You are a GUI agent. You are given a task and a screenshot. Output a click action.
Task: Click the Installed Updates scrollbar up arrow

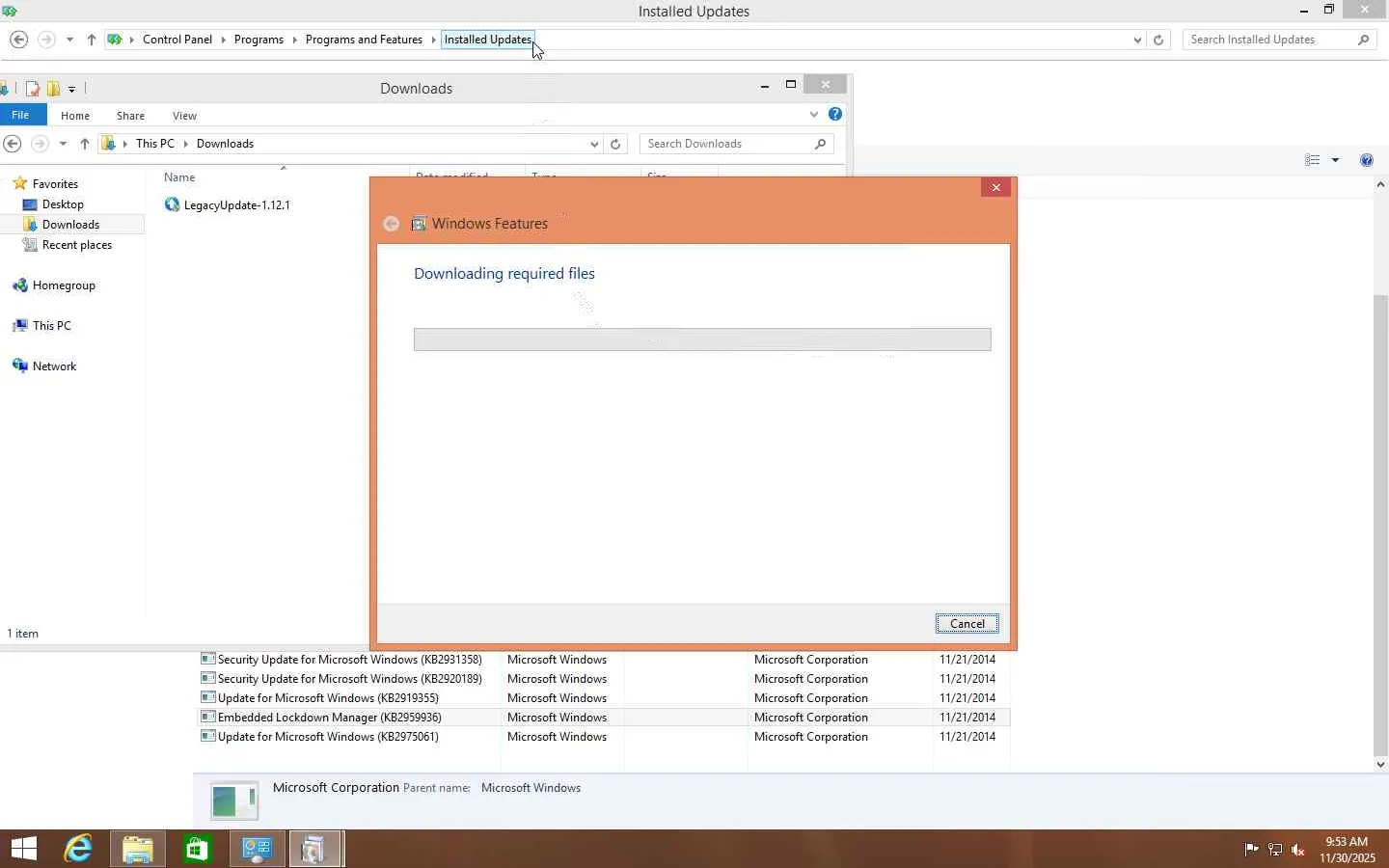click(1380, 183)
